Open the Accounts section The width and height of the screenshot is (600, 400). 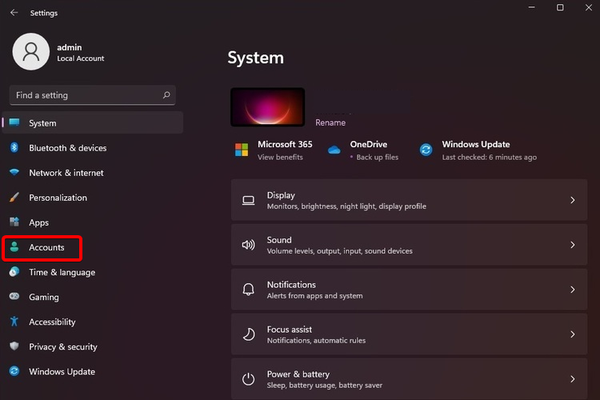[46, 247]
